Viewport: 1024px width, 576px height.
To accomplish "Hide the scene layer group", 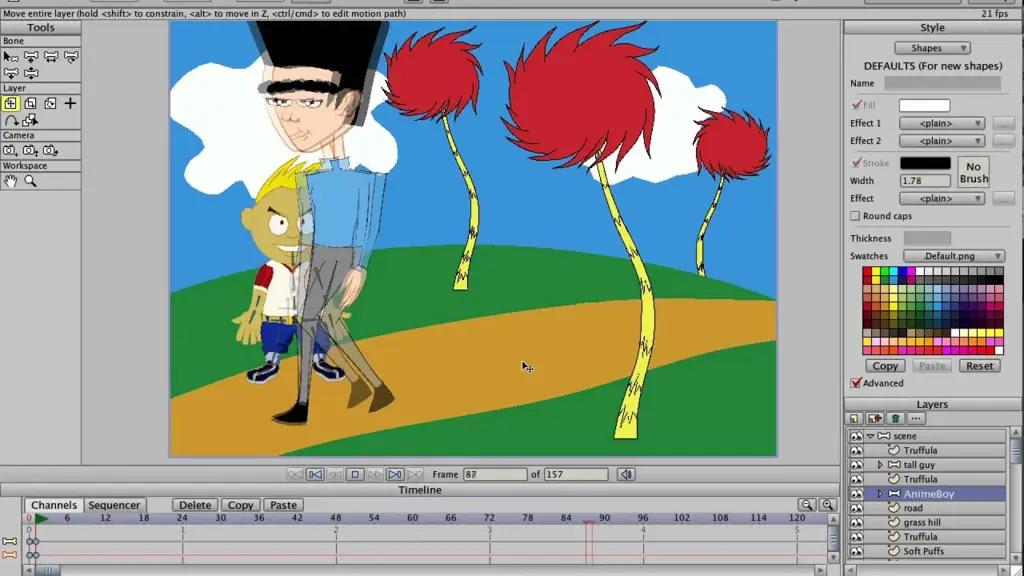I will pyautogui.click(x=856, y=436).
